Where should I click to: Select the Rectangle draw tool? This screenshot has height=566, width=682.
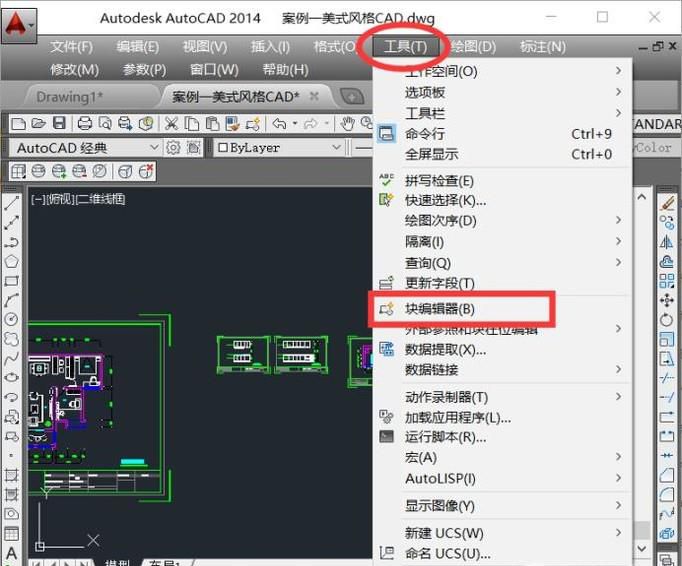tap(12, 281)
